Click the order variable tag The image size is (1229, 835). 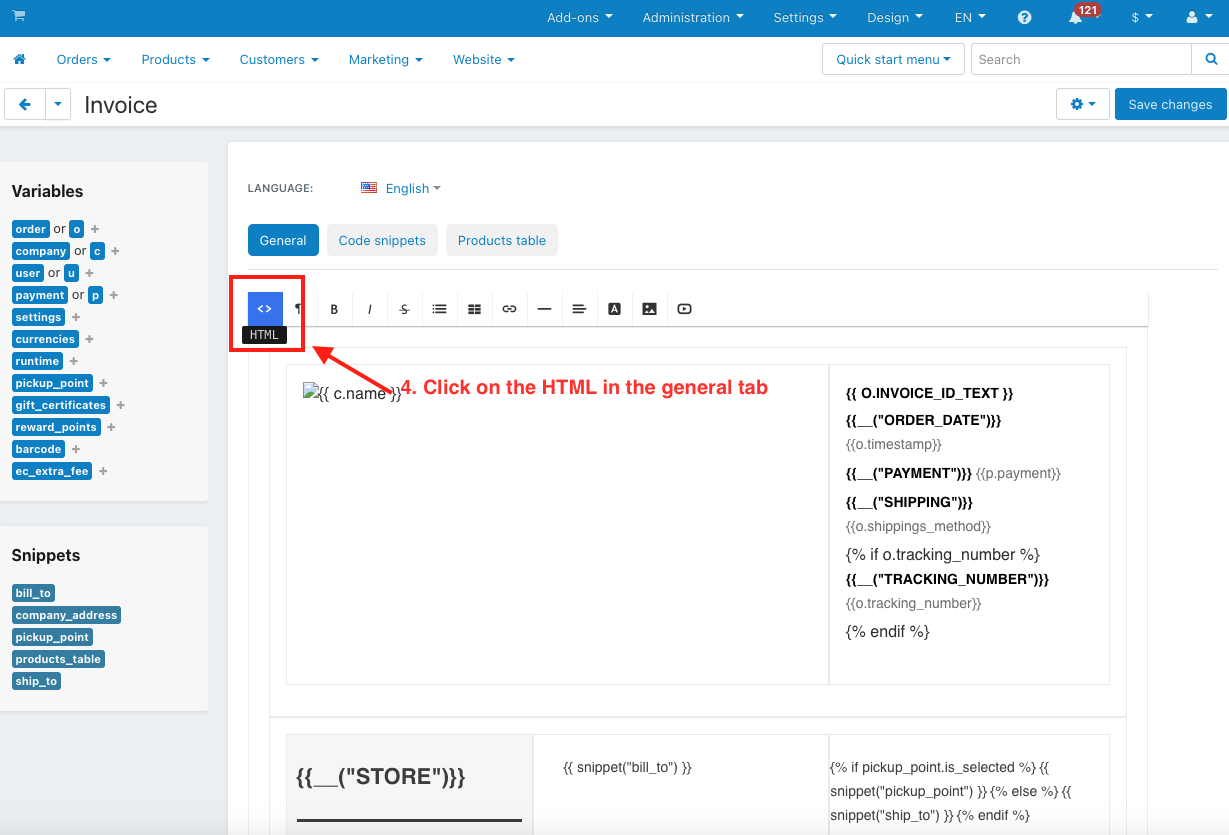click(x=31, y=229)
